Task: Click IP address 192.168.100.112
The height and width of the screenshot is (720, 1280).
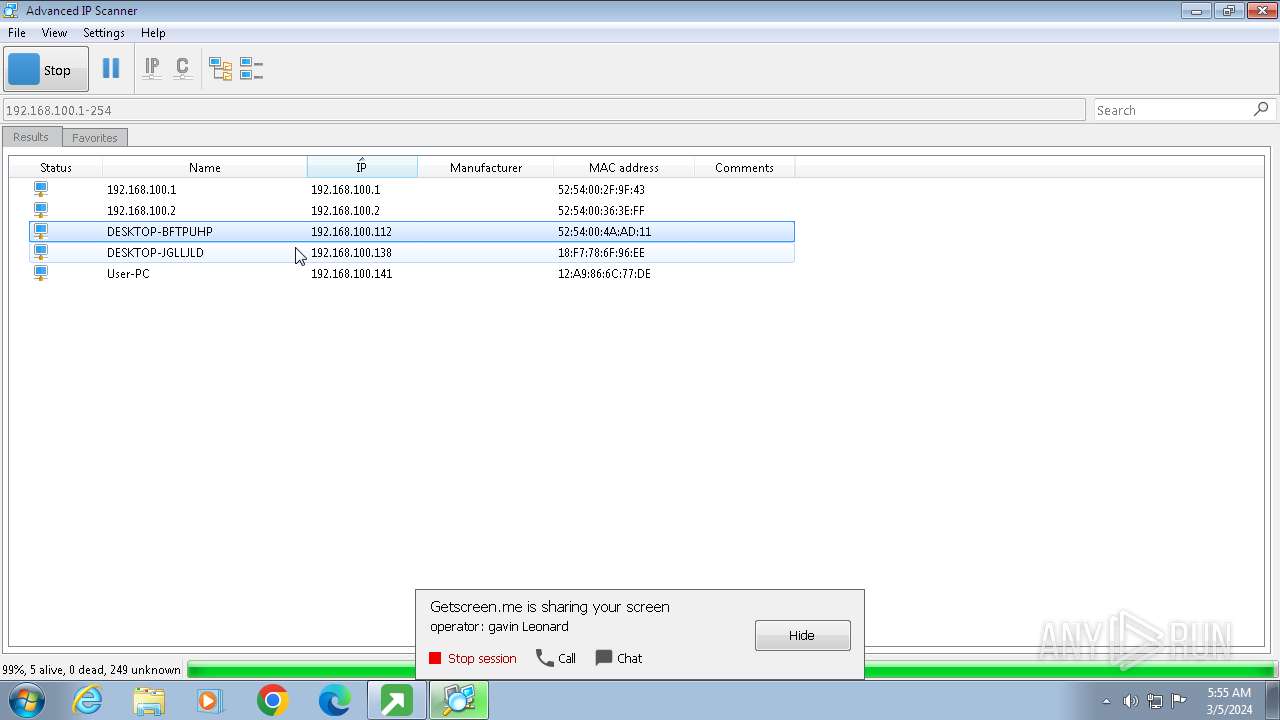Action: 351,232
